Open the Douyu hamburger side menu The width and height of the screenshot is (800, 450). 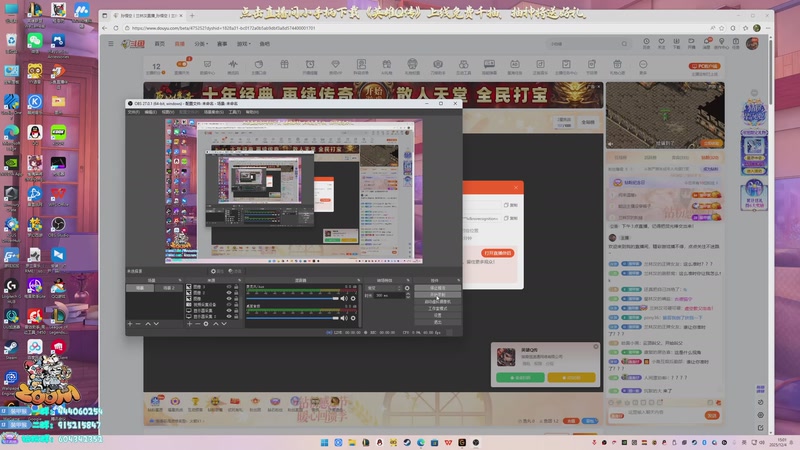(111, 44)
